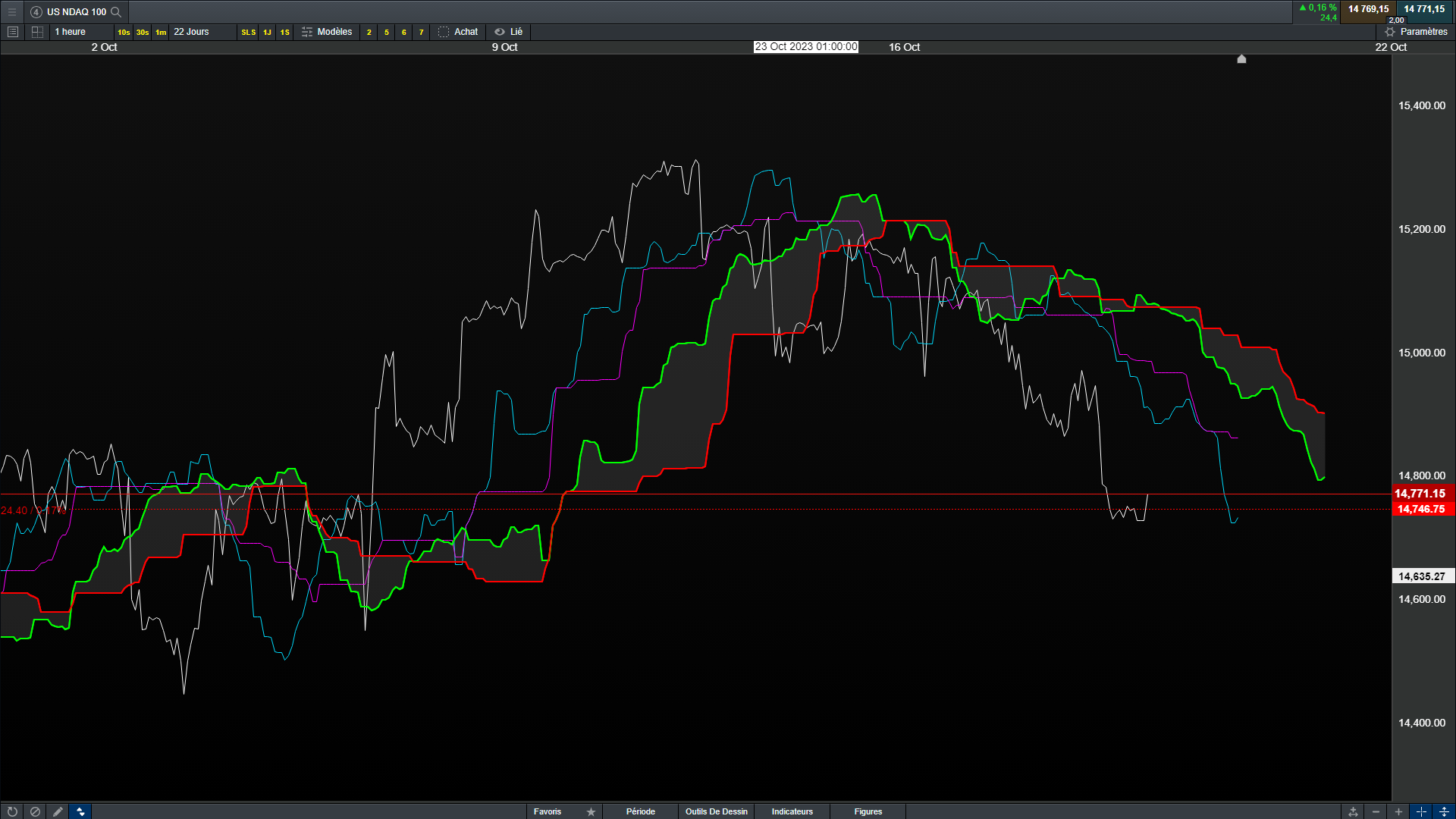Viewport: 1456px width, 819px height.
Task: Click the list view icon in toolbar
Action: tap(13, 32)
